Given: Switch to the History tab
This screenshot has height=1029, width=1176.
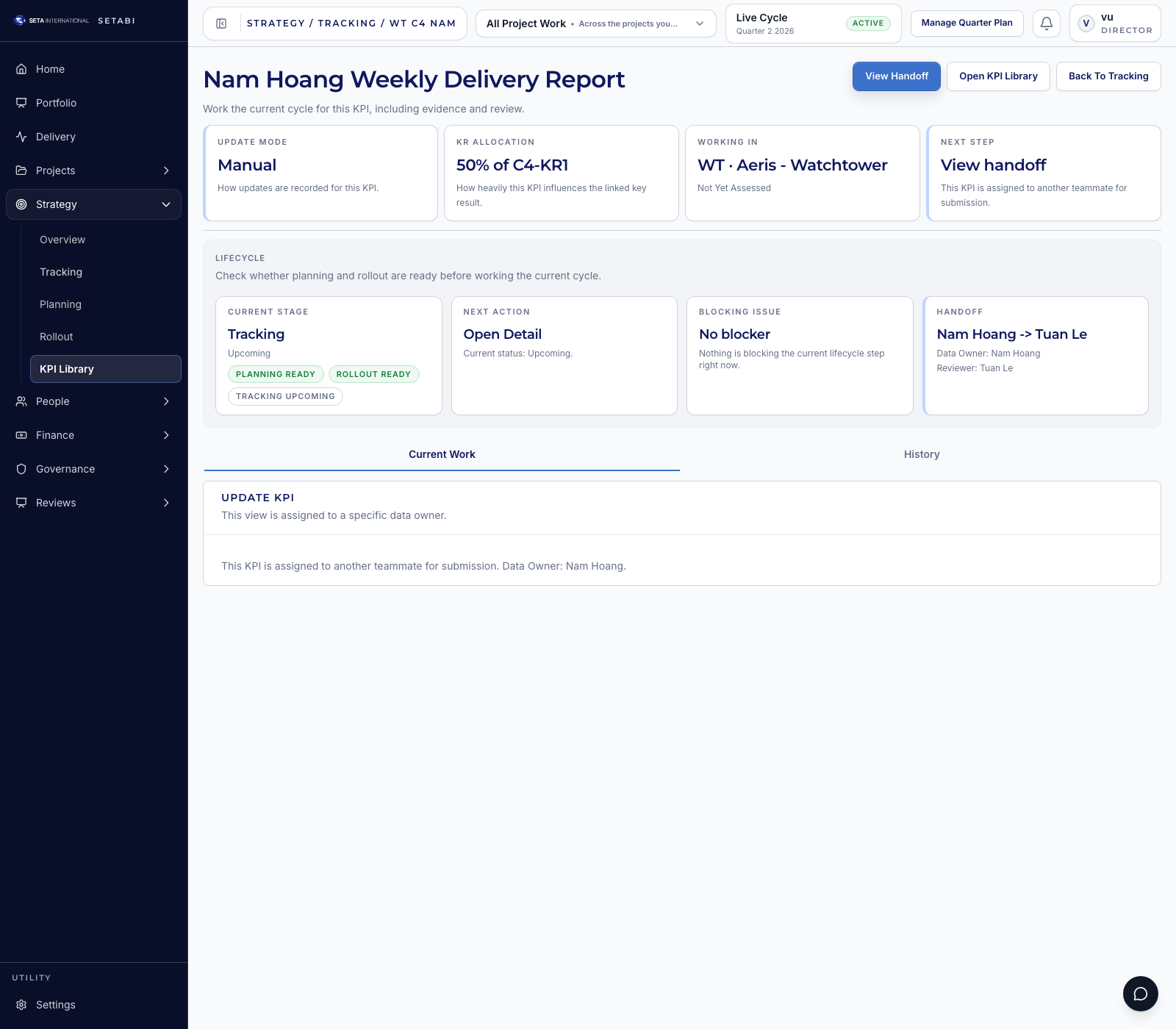Looking at the screenshot, I should click(x=921, y=454).
